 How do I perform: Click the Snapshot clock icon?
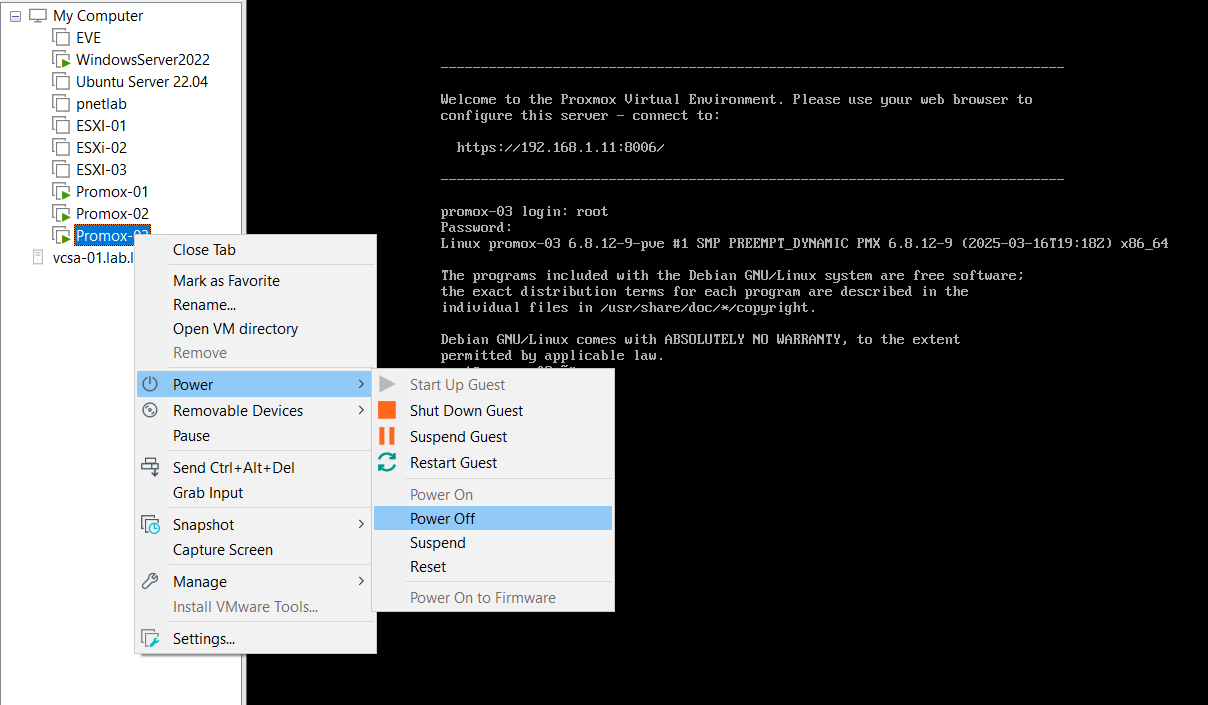click(150, 524)
